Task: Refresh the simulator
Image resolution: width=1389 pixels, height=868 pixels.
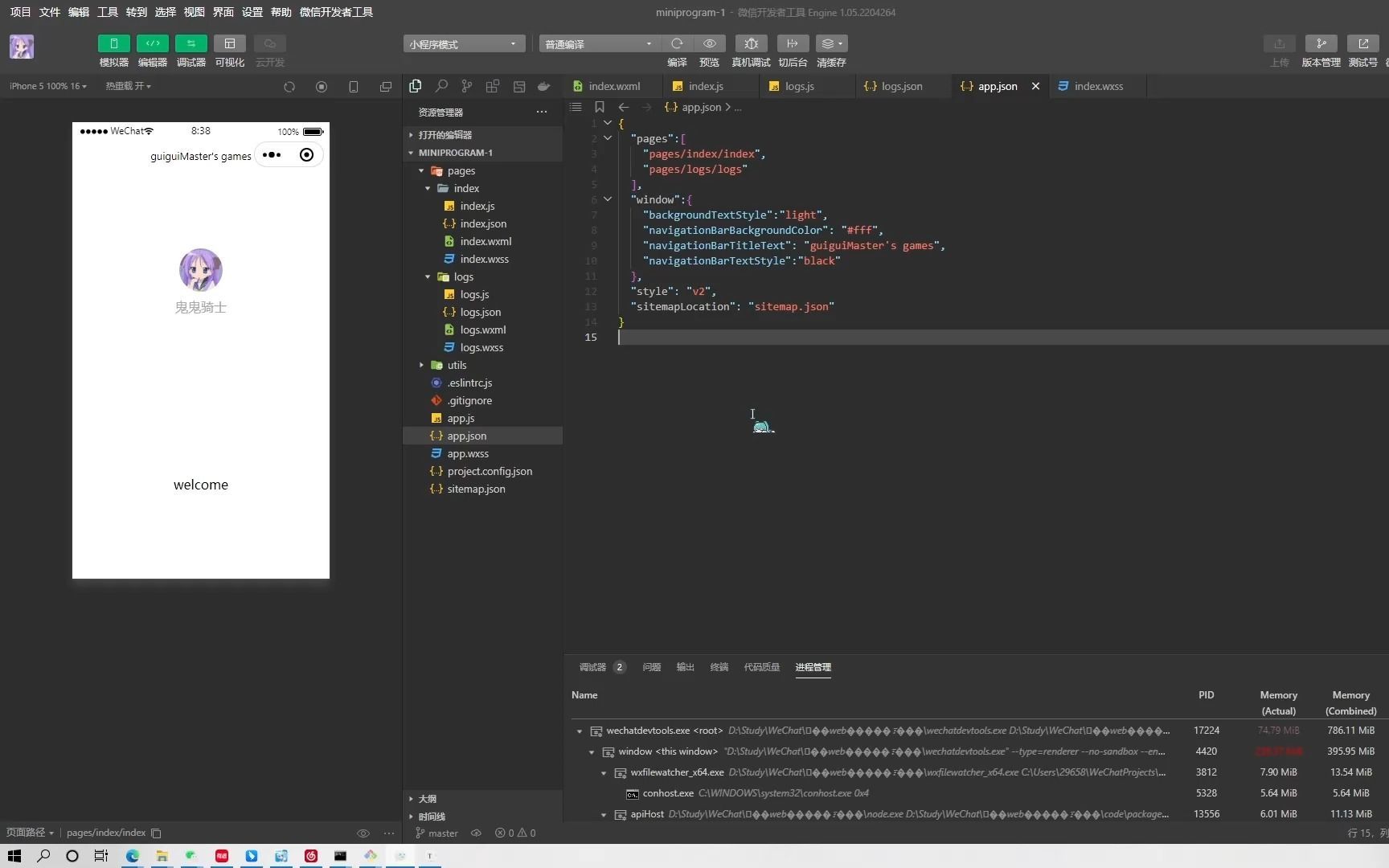Action: 289,87
